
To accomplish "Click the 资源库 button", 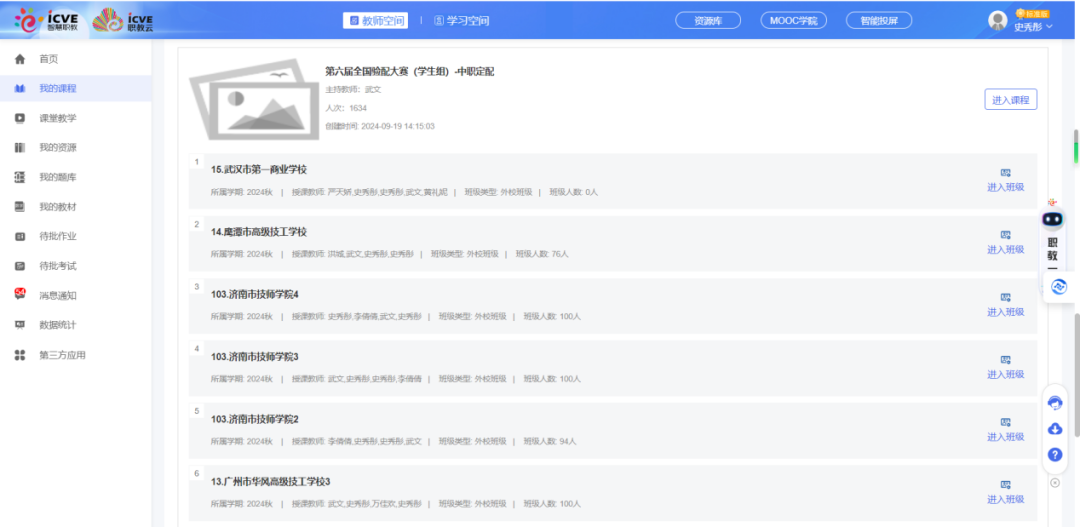I will point(708,21).
